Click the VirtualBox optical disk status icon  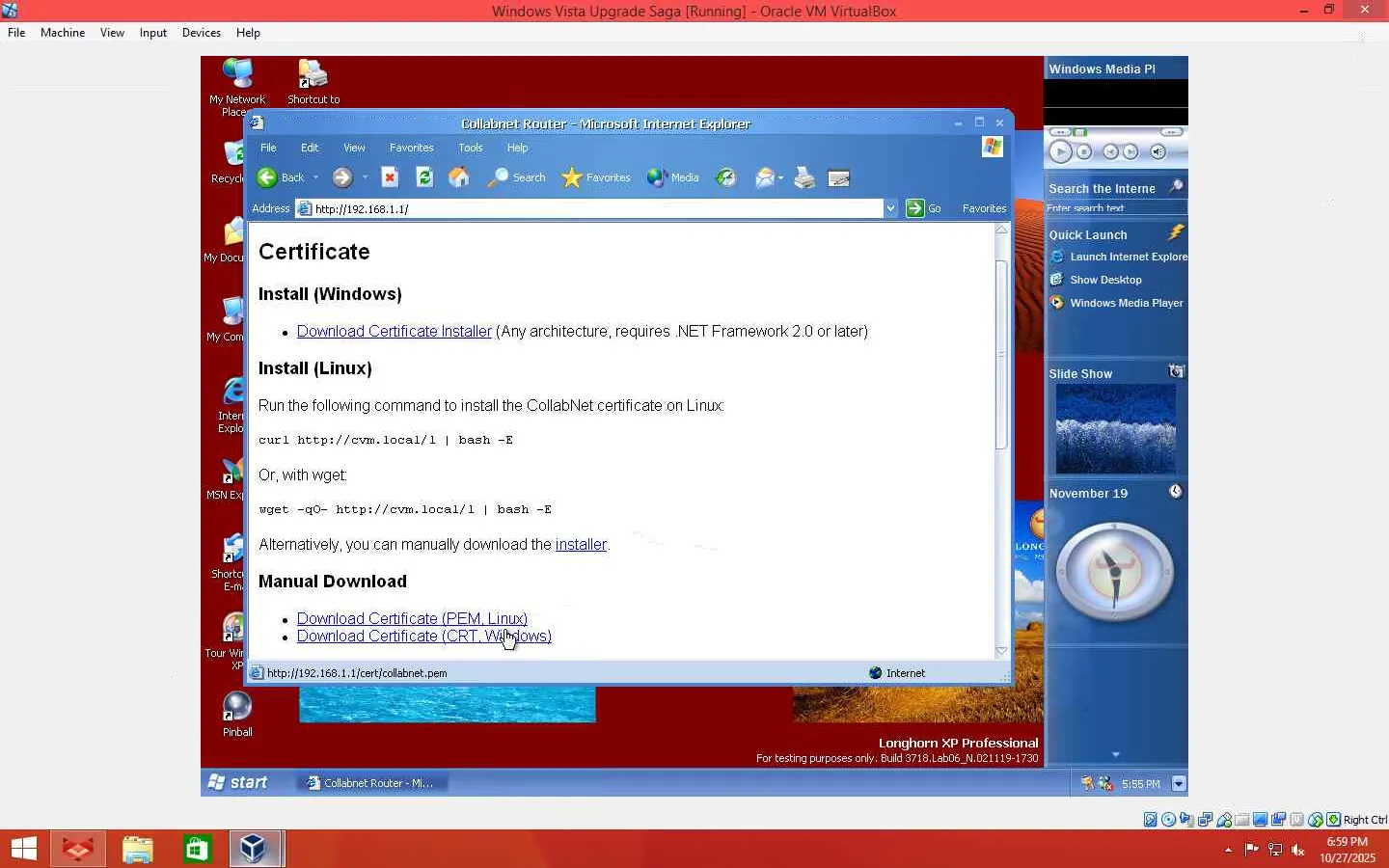coord(1169,820)
